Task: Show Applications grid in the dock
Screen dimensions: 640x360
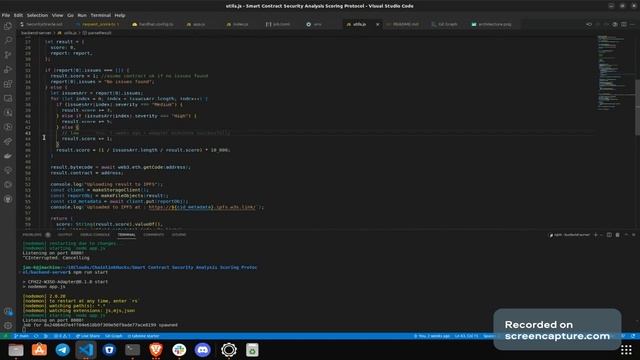Action: pos(626,350)
